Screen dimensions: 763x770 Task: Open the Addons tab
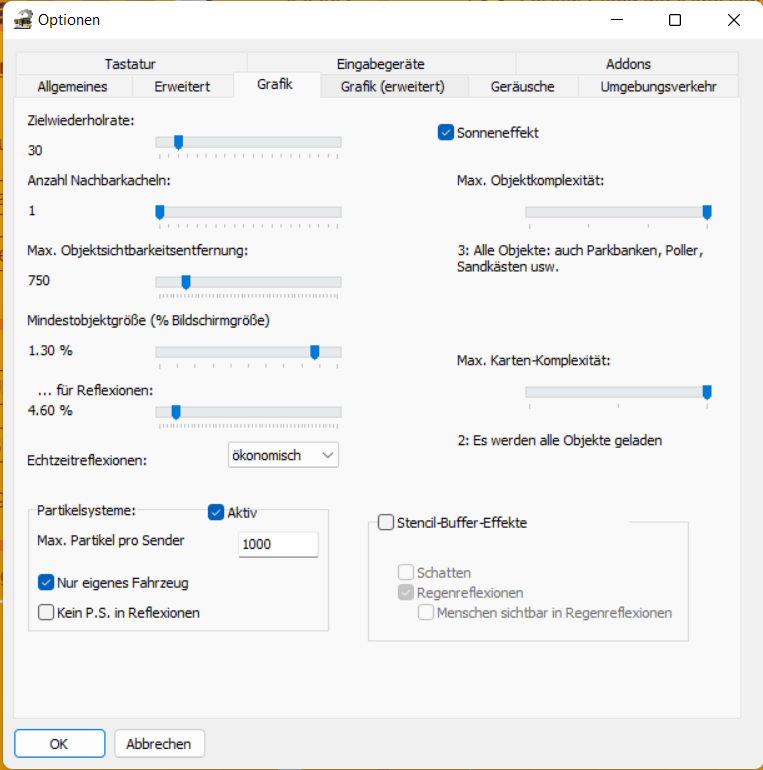click(x=628, y=64)
